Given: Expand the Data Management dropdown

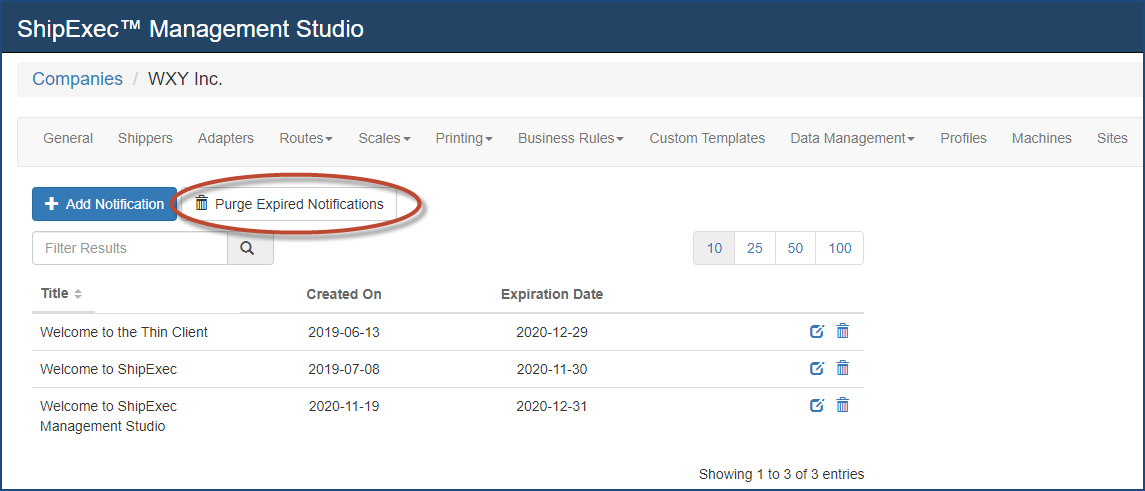Looking at the screenshot, I should 852,138.
